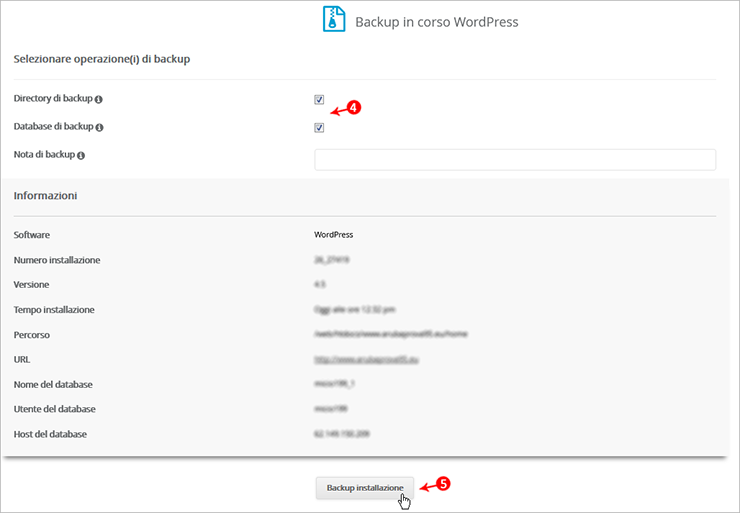Click the 'Informazioni' section heading

[x=45, y=195]
